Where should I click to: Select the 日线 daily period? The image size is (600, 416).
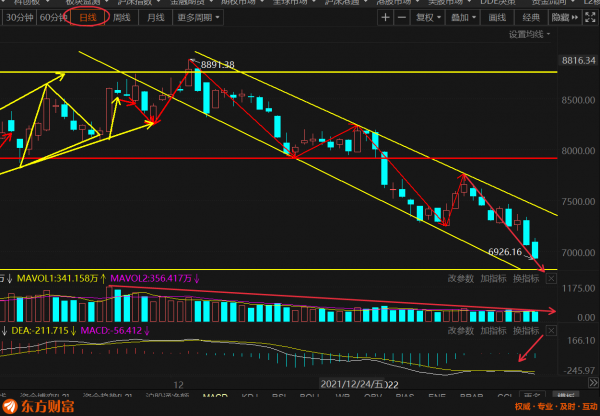coord(90,18)
